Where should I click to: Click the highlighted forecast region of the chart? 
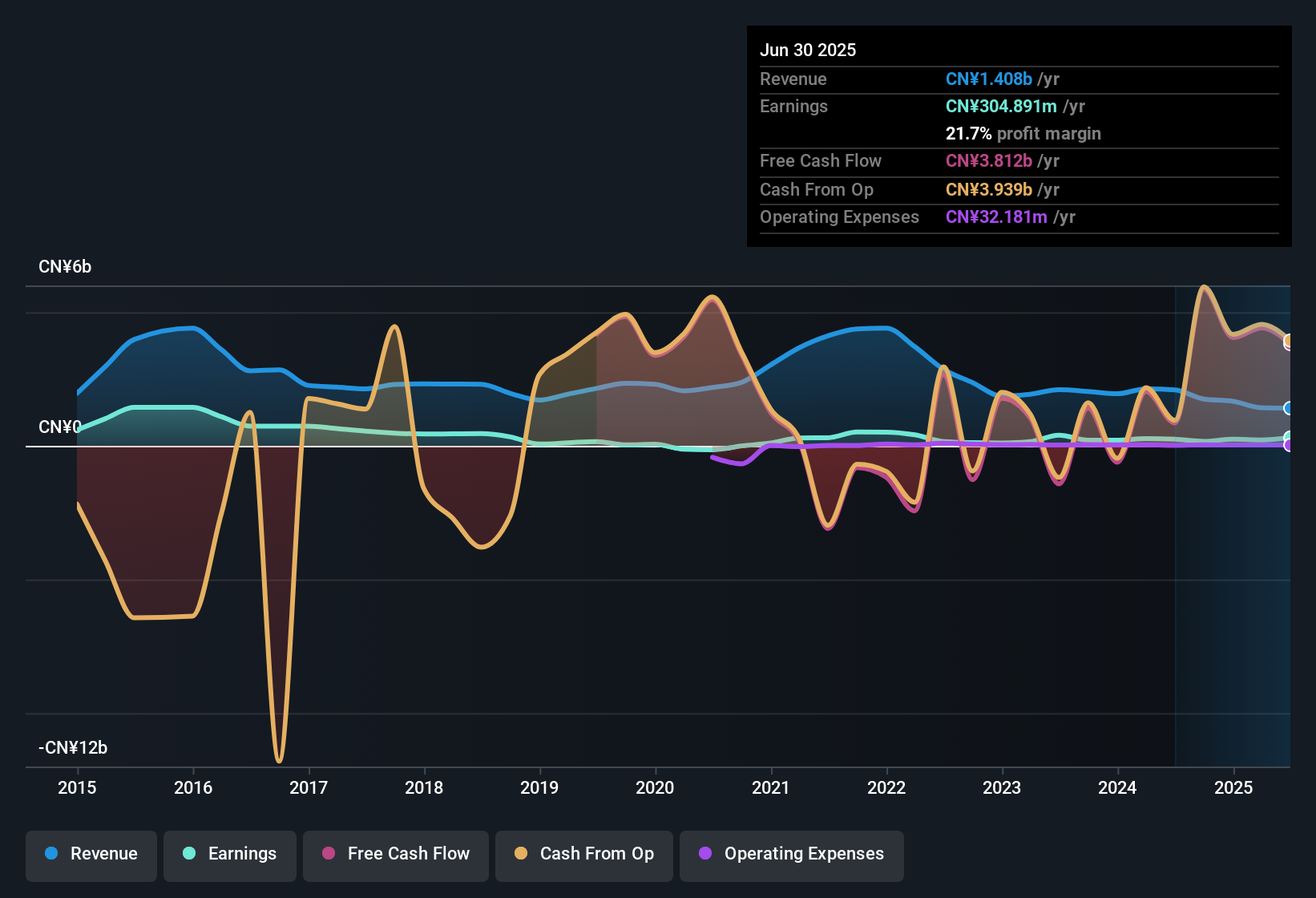pyautogui.click(x=1232, y=521)
